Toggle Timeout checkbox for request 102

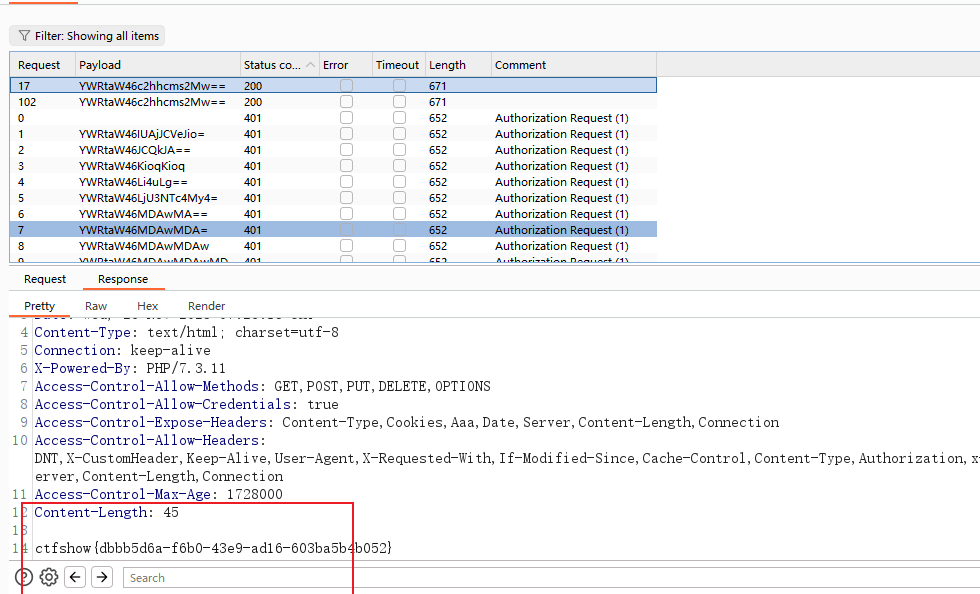(x=399, y=101)
